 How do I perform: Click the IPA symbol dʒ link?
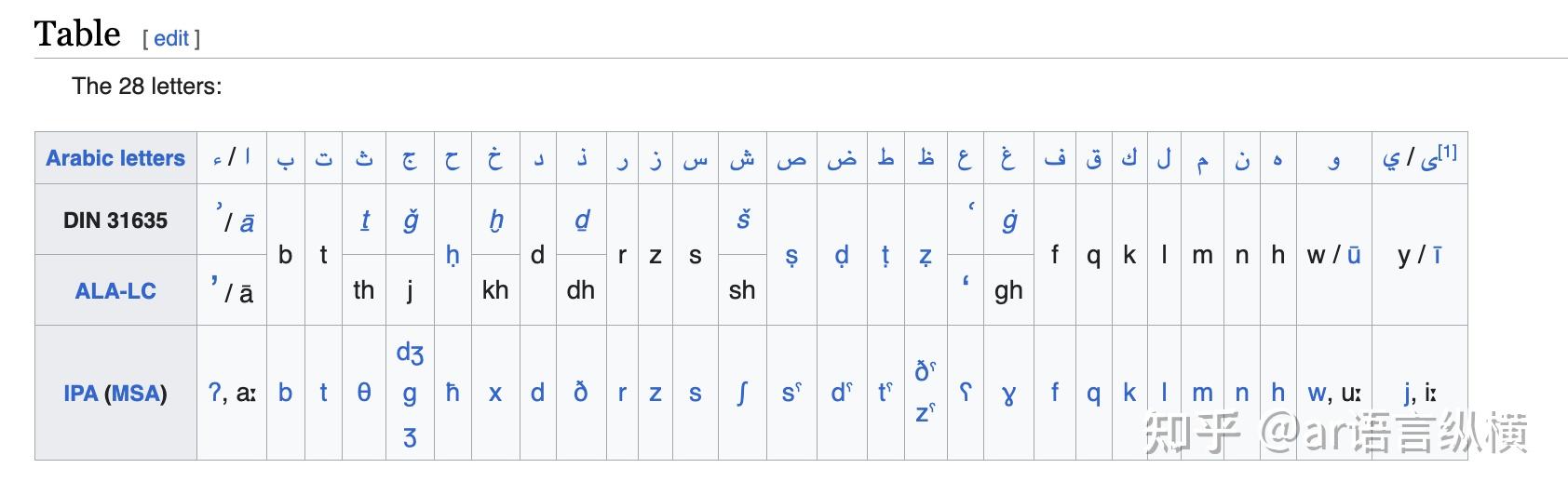[410, 354]
